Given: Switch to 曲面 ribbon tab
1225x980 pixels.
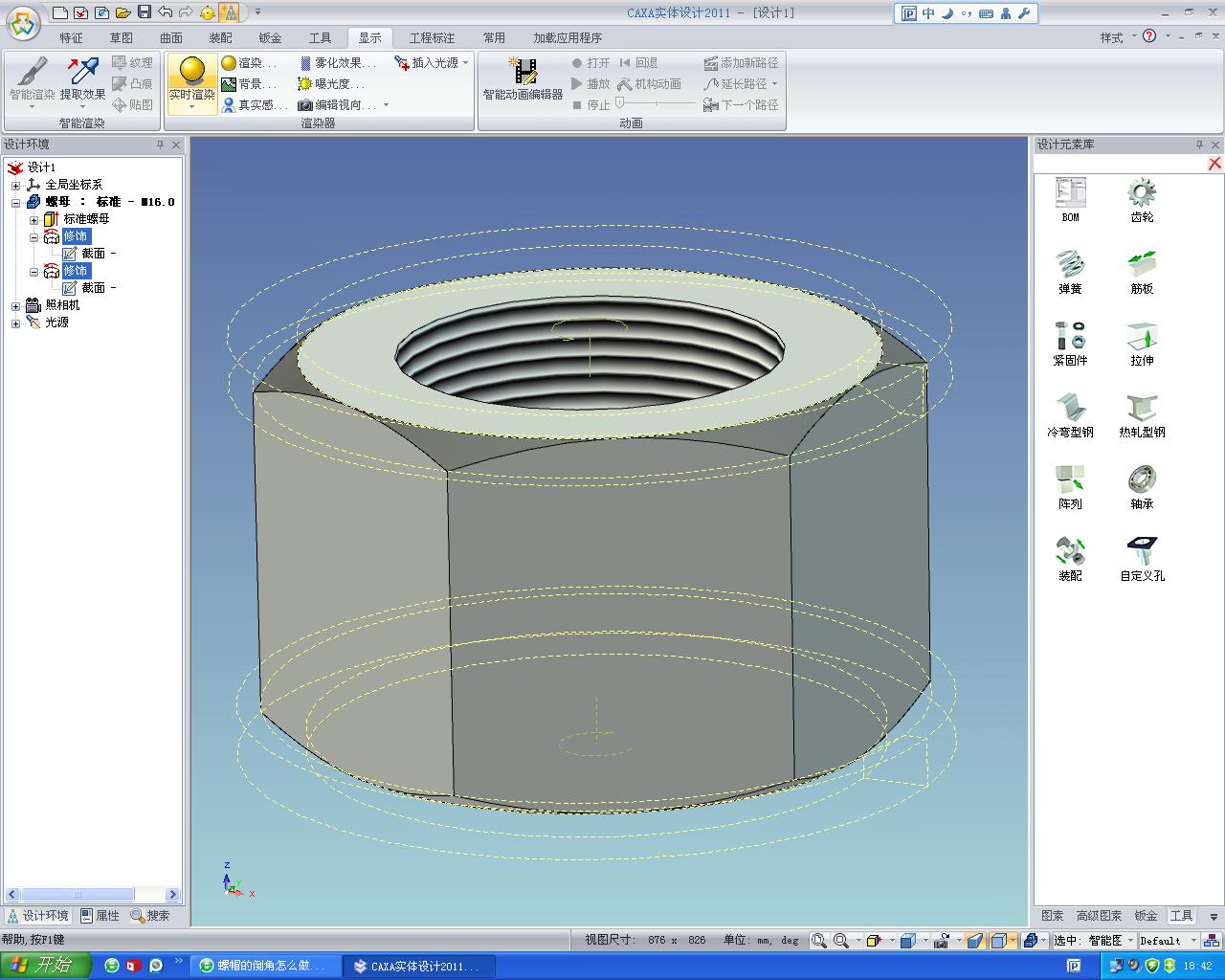Looking at the screenshot, I should pyautogui.click(x=170, y=37).
